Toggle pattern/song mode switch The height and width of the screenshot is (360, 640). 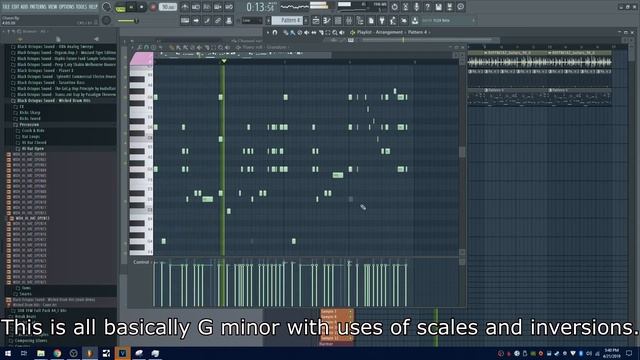coord(120,7)
